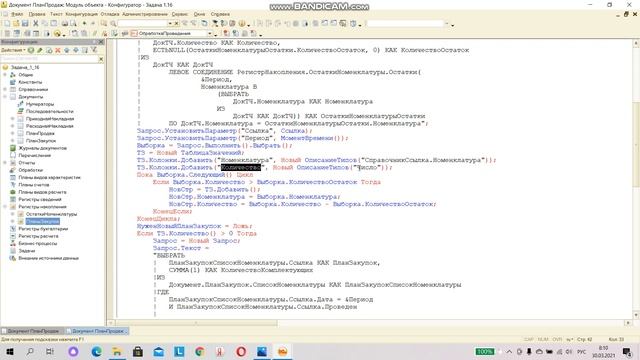Click the Save (floppy disk) icon

point(25,24)
